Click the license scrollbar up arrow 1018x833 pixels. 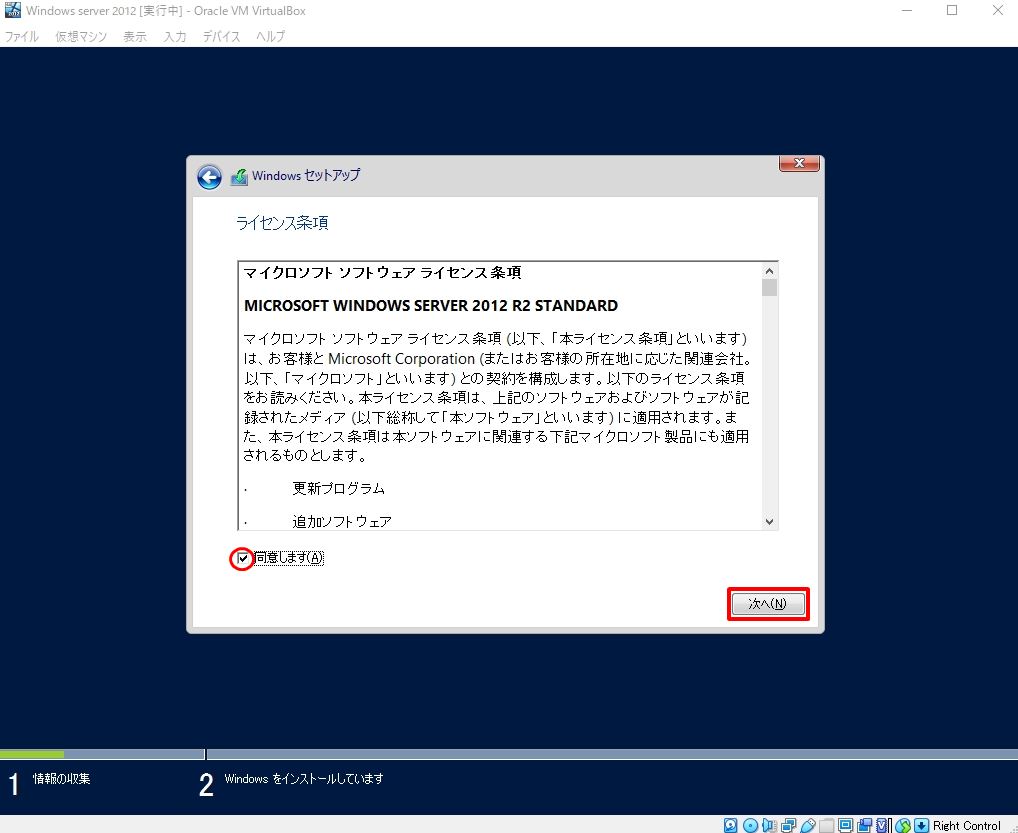(769, 271)
